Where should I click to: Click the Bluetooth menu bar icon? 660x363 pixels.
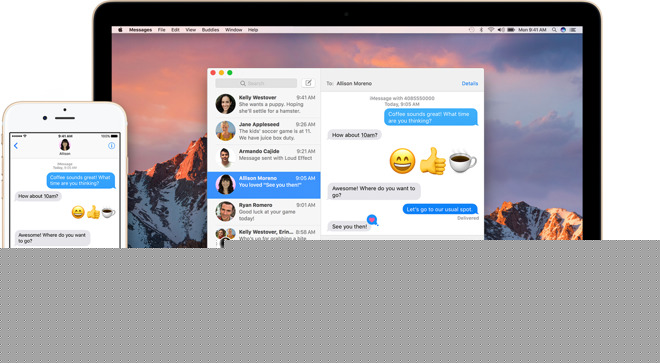coord(481,30)
